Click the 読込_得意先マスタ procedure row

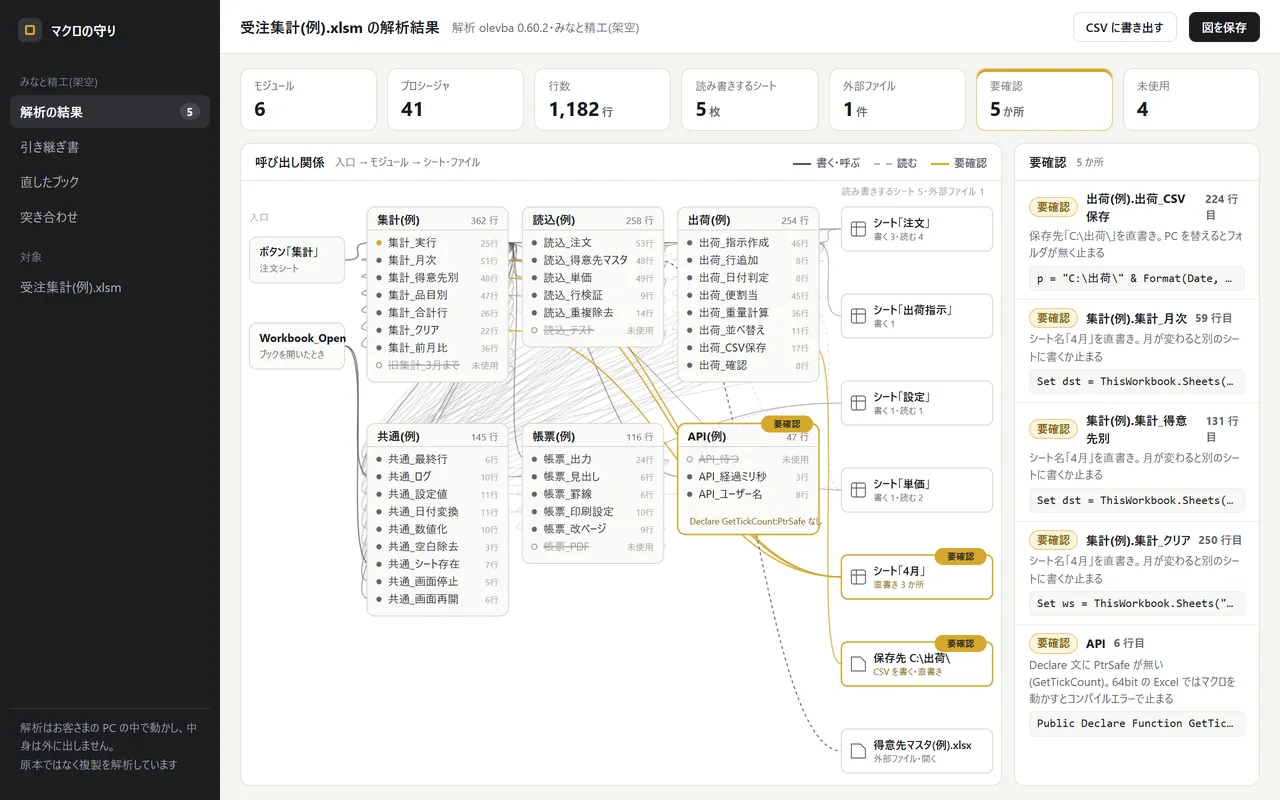pos(593,260)
